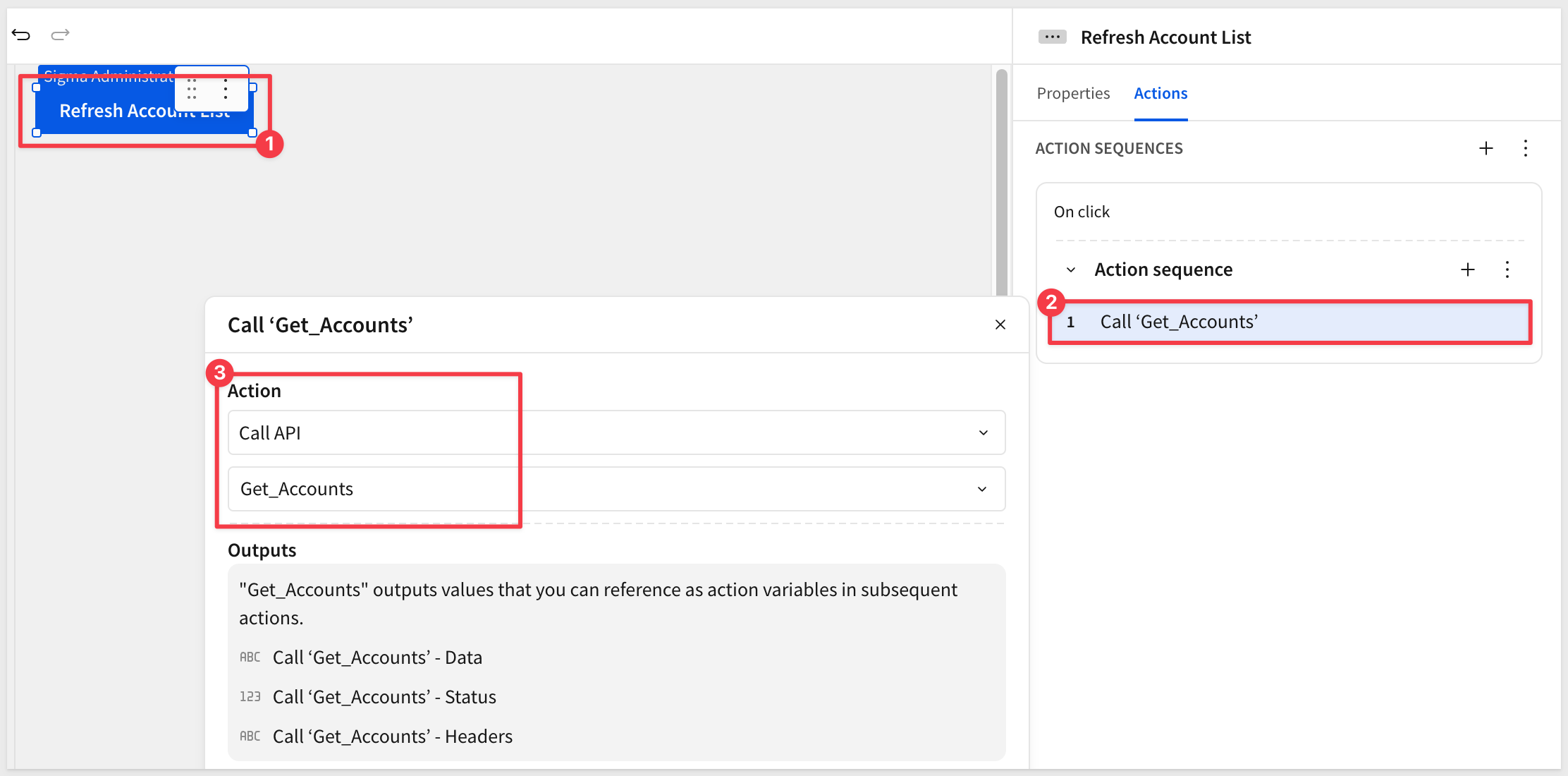Image resolution: width=1568 pixels, height=776 pixels.
Task: Open Action Sequences three-dot menu
Action: coord(1526,148)
